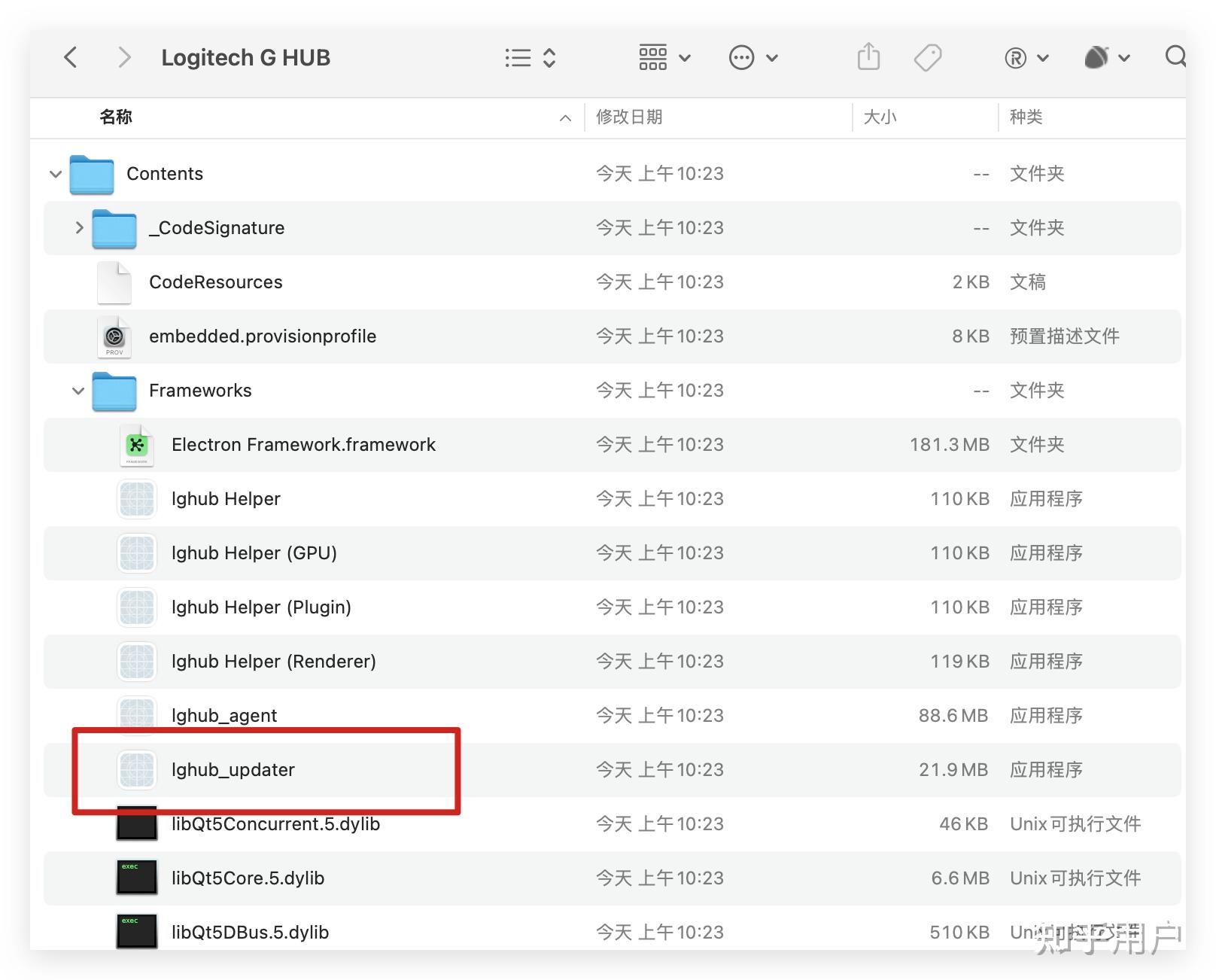Screen dimensions: 1216x980
Task: Click the embedded.provisionprofile file name
Action: [263, 336]
